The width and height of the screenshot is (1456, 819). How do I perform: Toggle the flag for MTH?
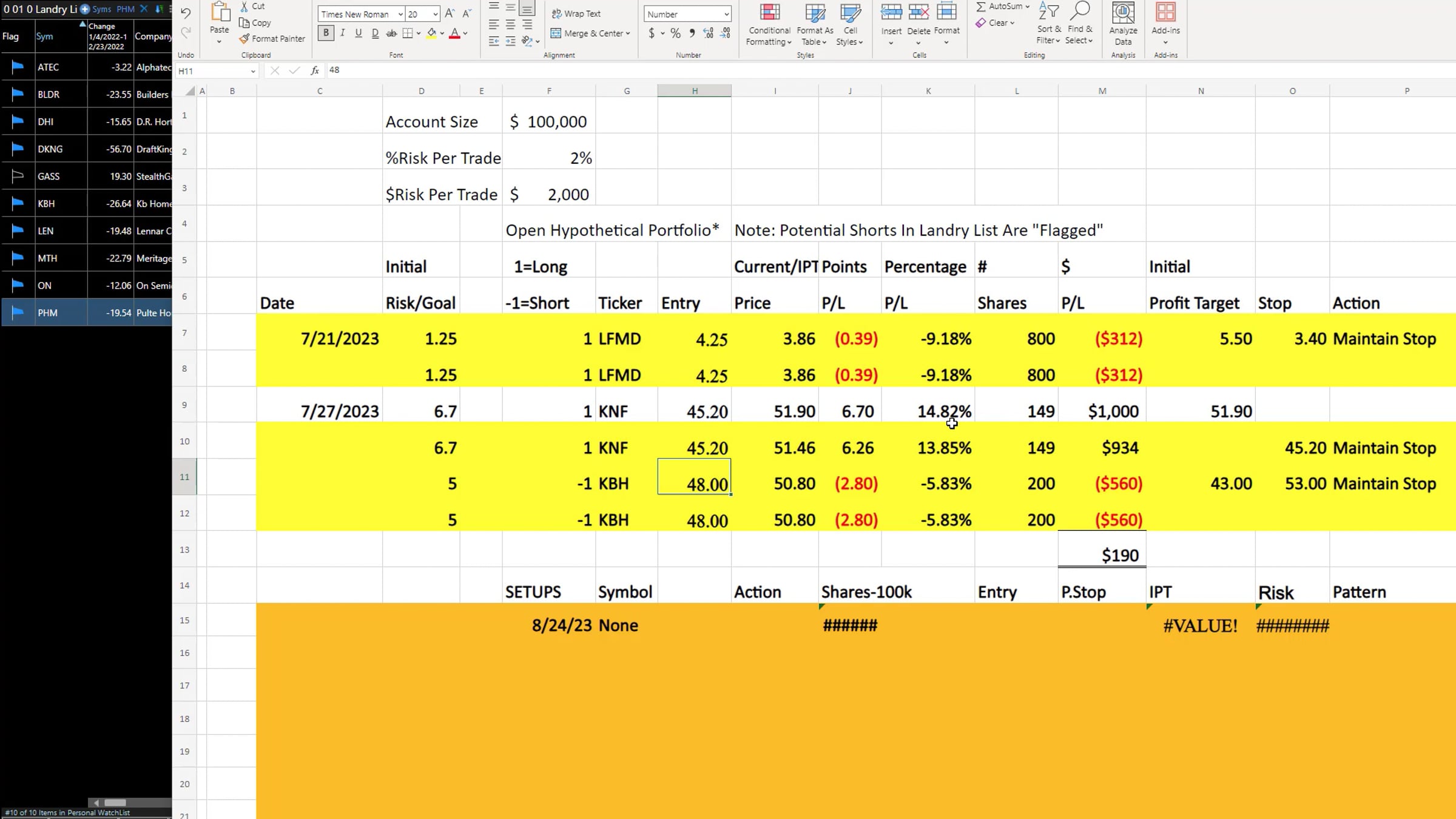pos(18,258)
